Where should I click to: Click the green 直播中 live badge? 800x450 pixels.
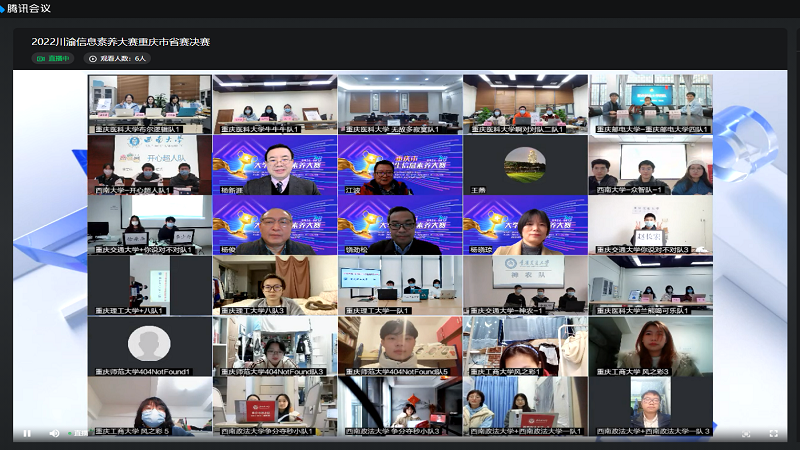[53, 59]
